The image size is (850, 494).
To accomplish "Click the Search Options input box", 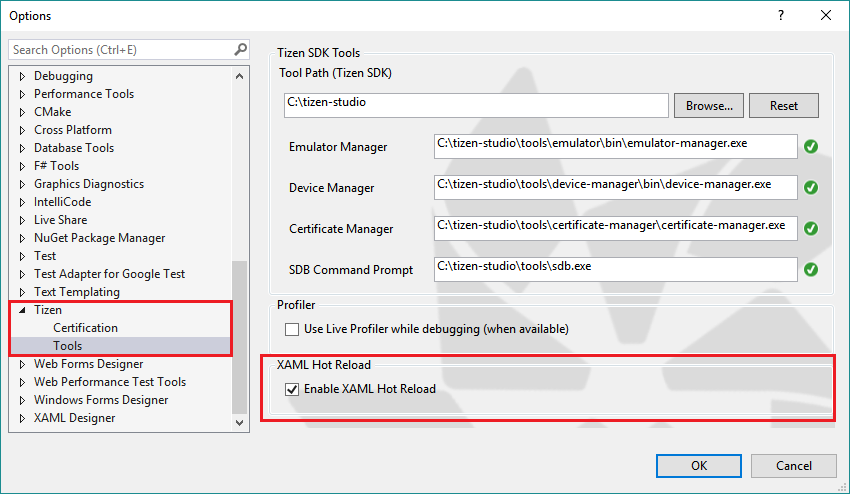I will (120, 49).
